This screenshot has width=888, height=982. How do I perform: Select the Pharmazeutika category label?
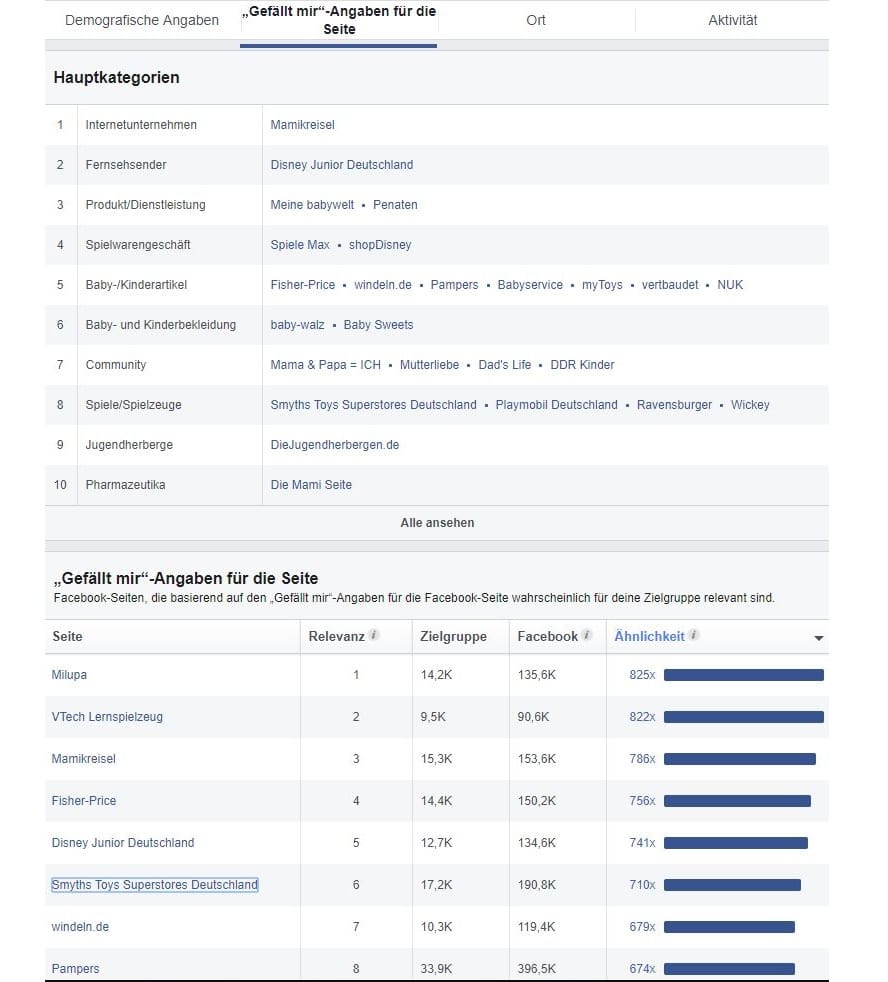(x=125, y=485)
